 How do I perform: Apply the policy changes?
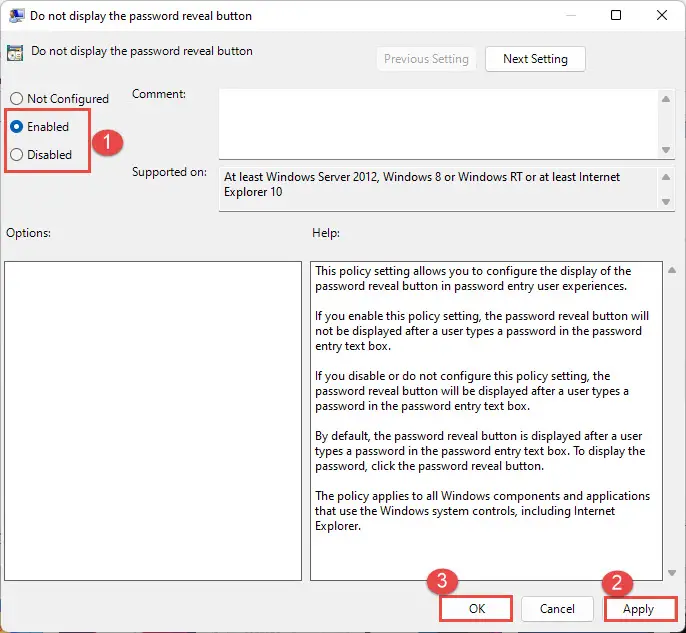pos(638,609)
